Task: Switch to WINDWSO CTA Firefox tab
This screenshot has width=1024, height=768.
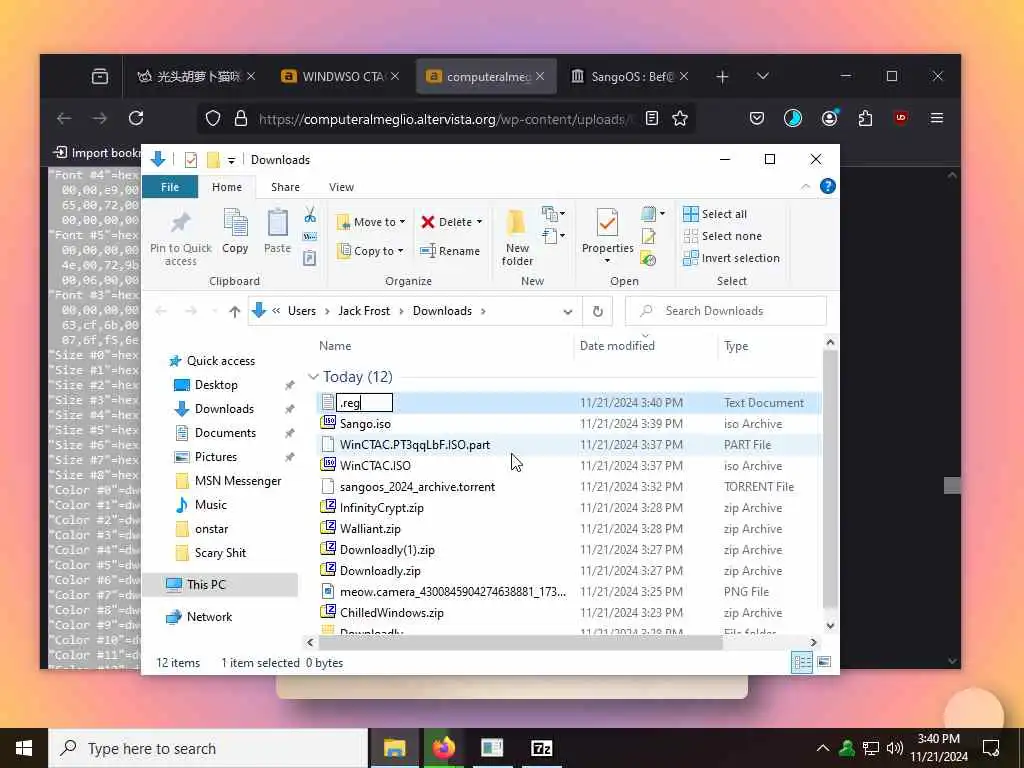Action: pos(340,76)
